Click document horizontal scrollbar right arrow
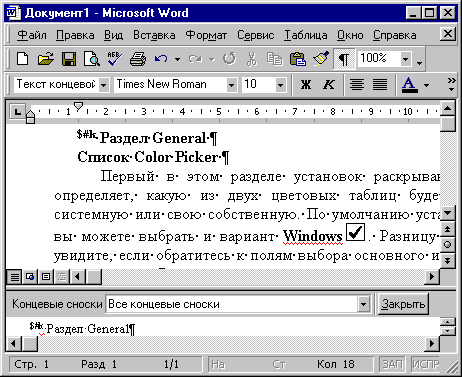 (432, 277)
